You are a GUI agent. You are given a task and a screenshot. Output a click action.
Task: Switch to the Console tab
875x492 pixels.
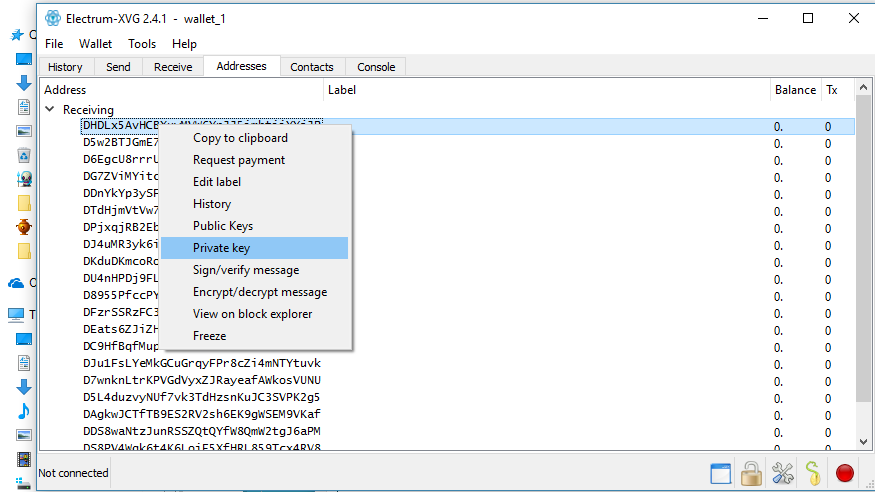point(376,67)
